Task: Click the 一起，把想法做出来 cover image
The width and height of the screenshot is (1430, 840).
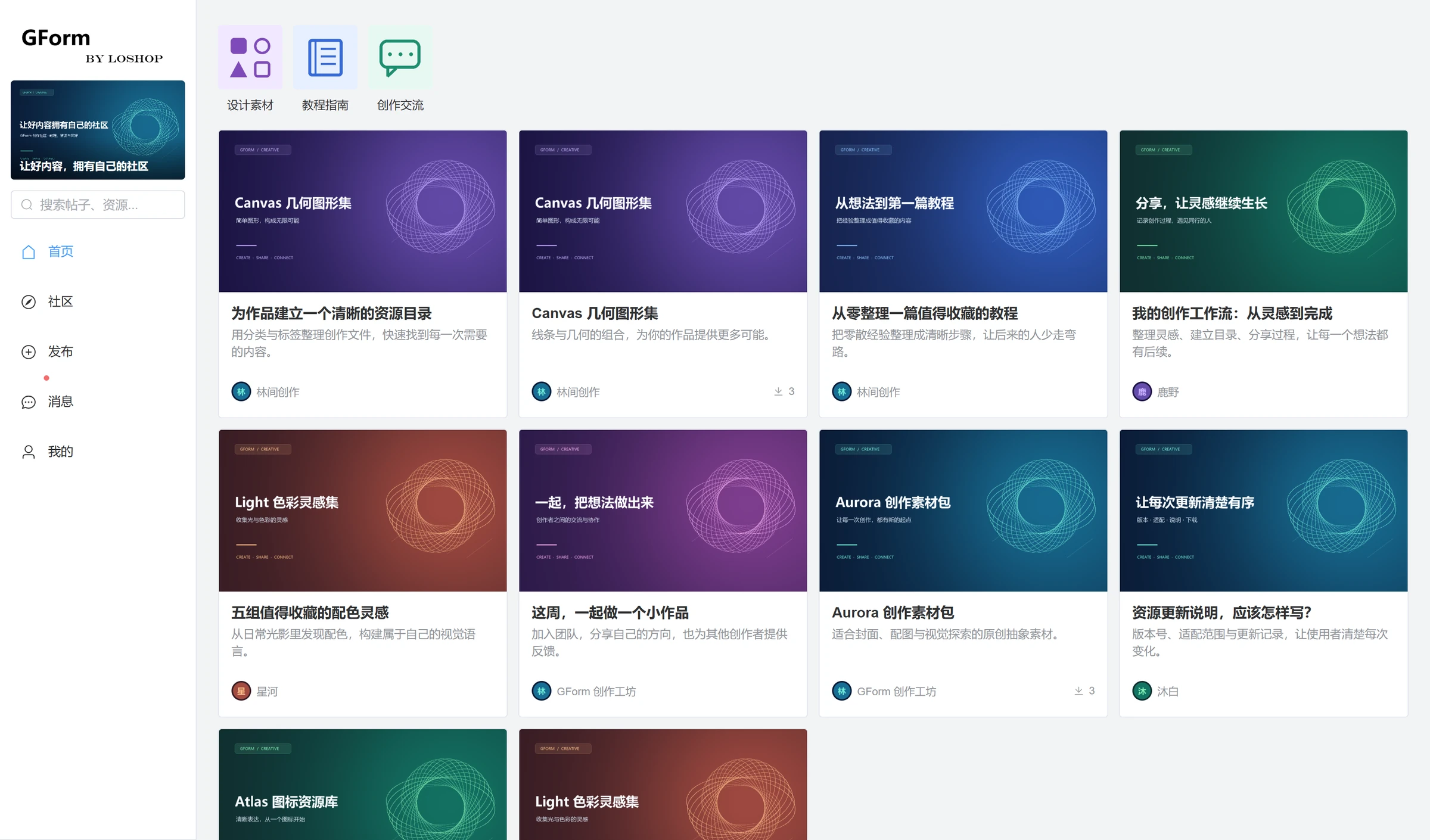Action: (663, 511)
